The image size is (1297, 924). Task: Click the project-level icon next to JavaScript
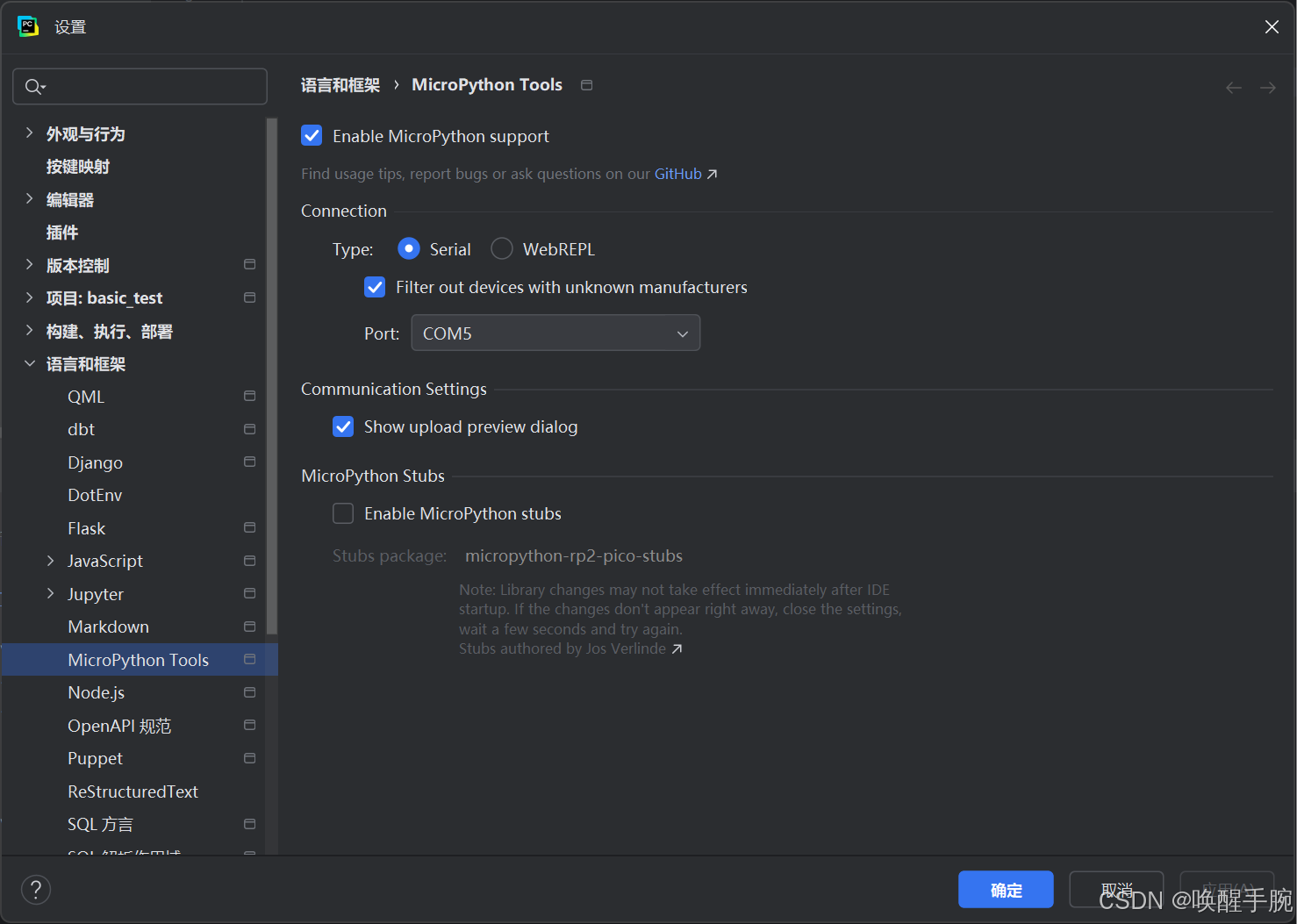tap(249, 561)
